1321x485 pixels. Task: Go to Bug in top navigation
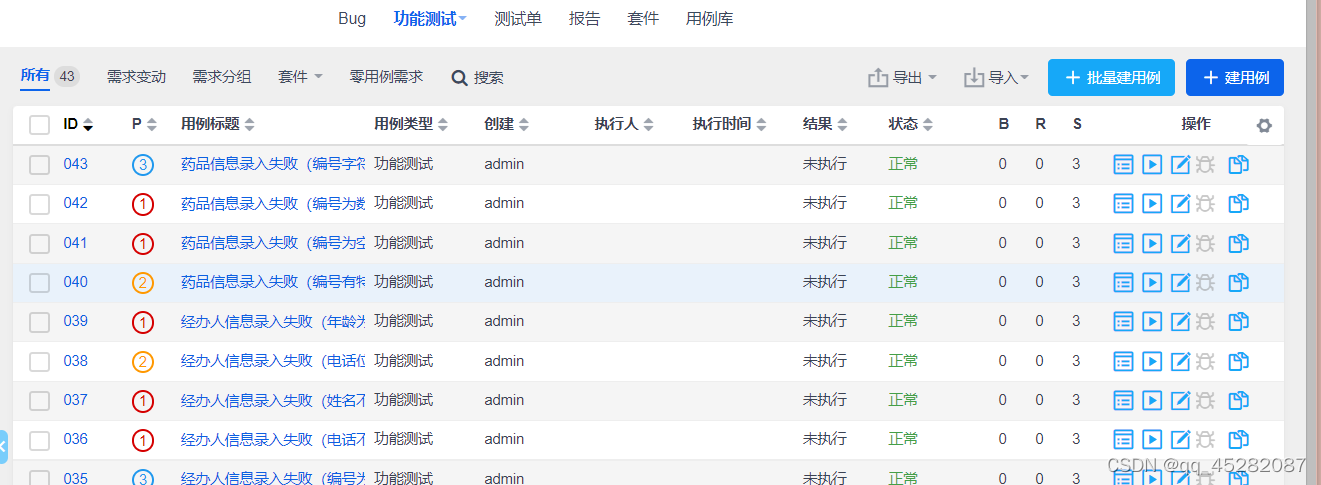point(352,18)
